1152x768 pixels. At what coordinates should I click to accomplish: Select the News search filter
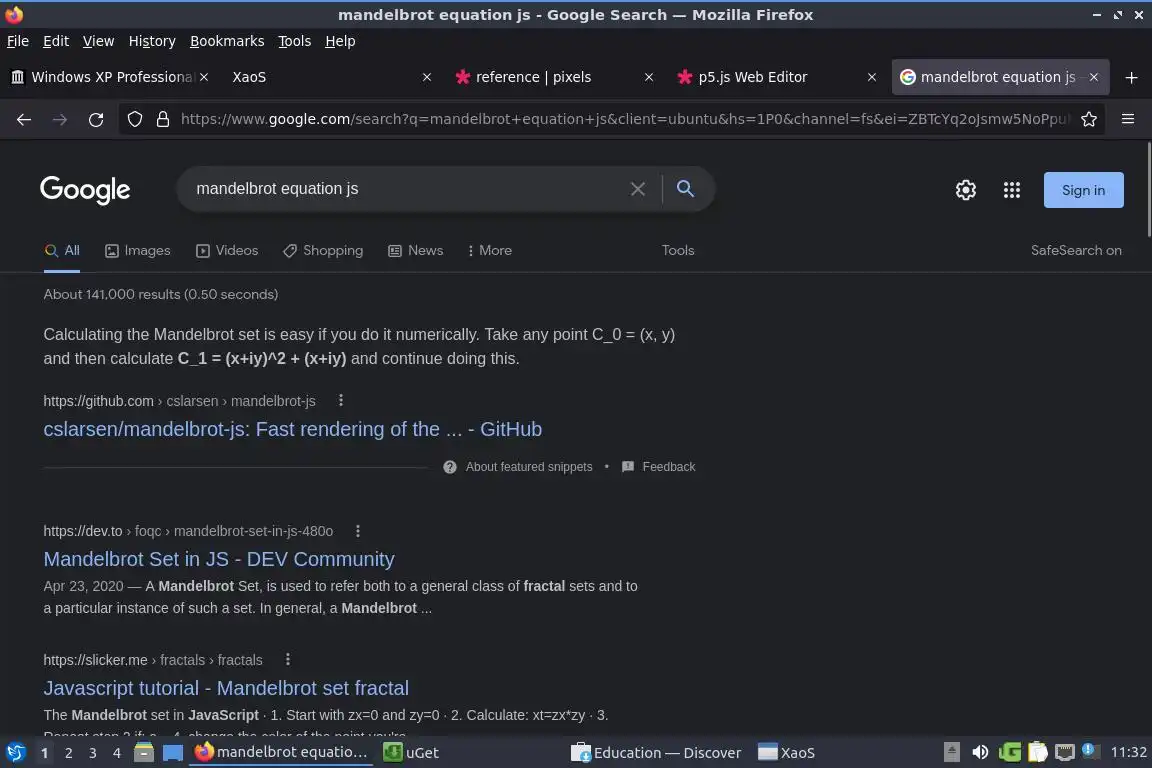(x=415, y=251)
